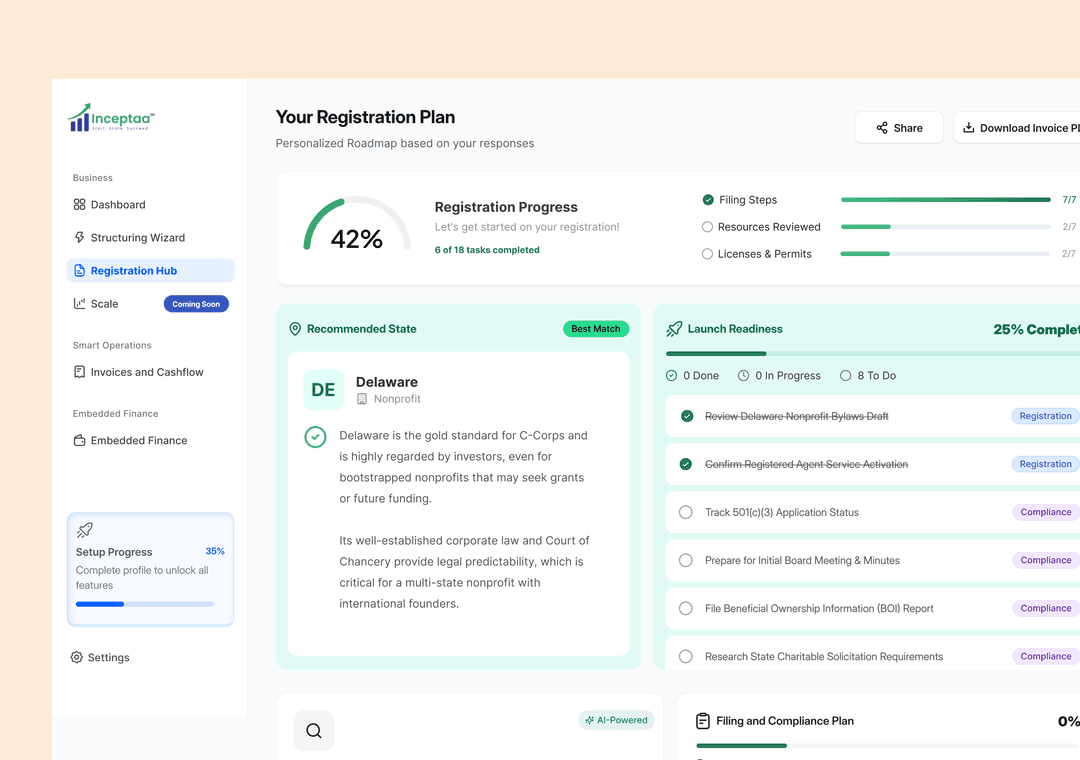
Task: Click the clipboard icon beside Filing and Compliance Plan
Action: pyautogui.click(x=703, y=721)
